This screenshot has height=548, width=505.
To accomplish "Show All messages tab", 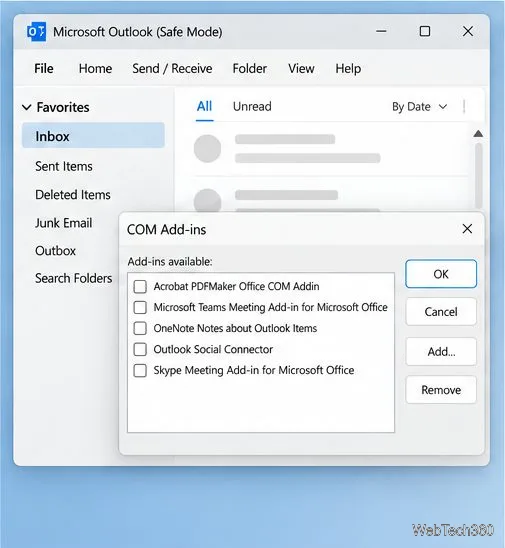I will (204, 106).
